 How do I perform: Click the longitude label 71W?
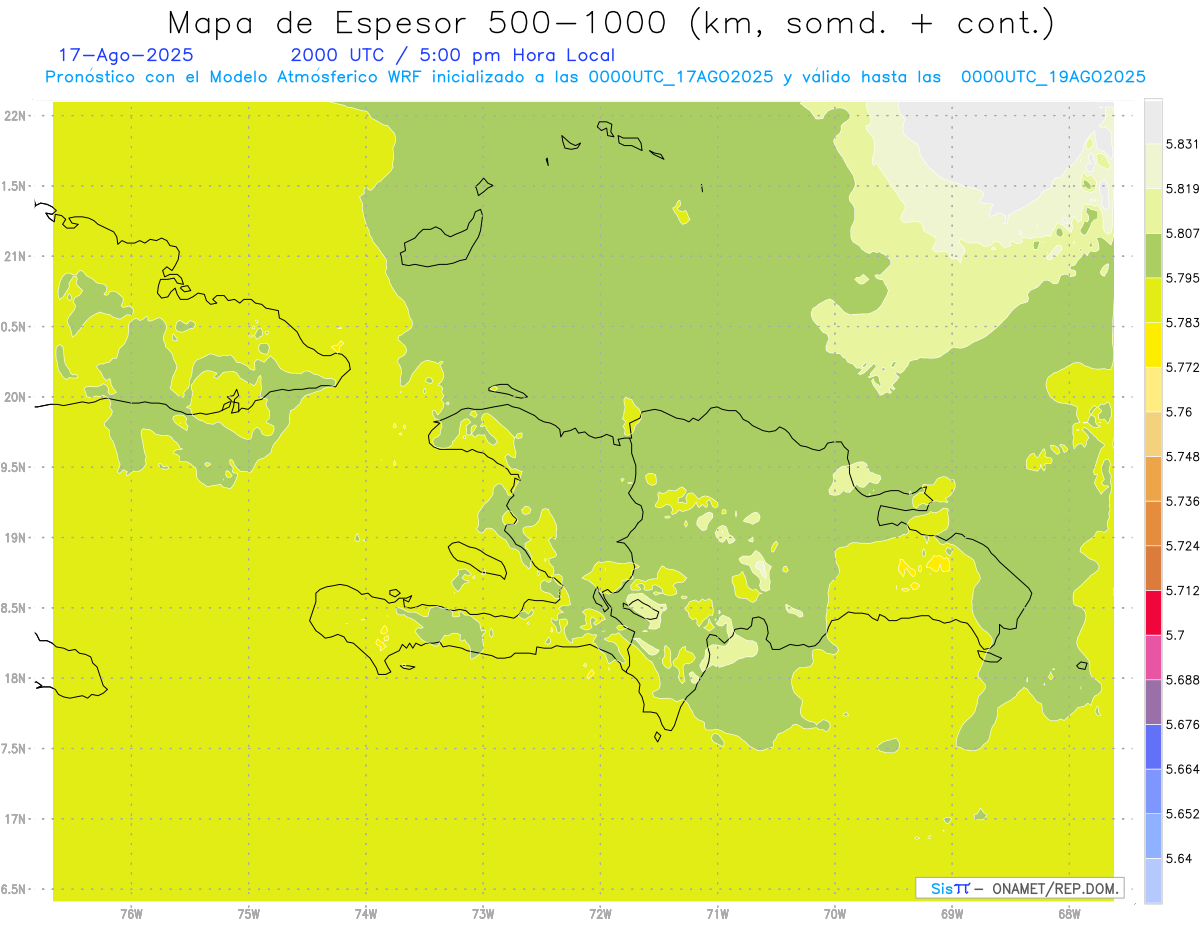[x=717, y=913]
